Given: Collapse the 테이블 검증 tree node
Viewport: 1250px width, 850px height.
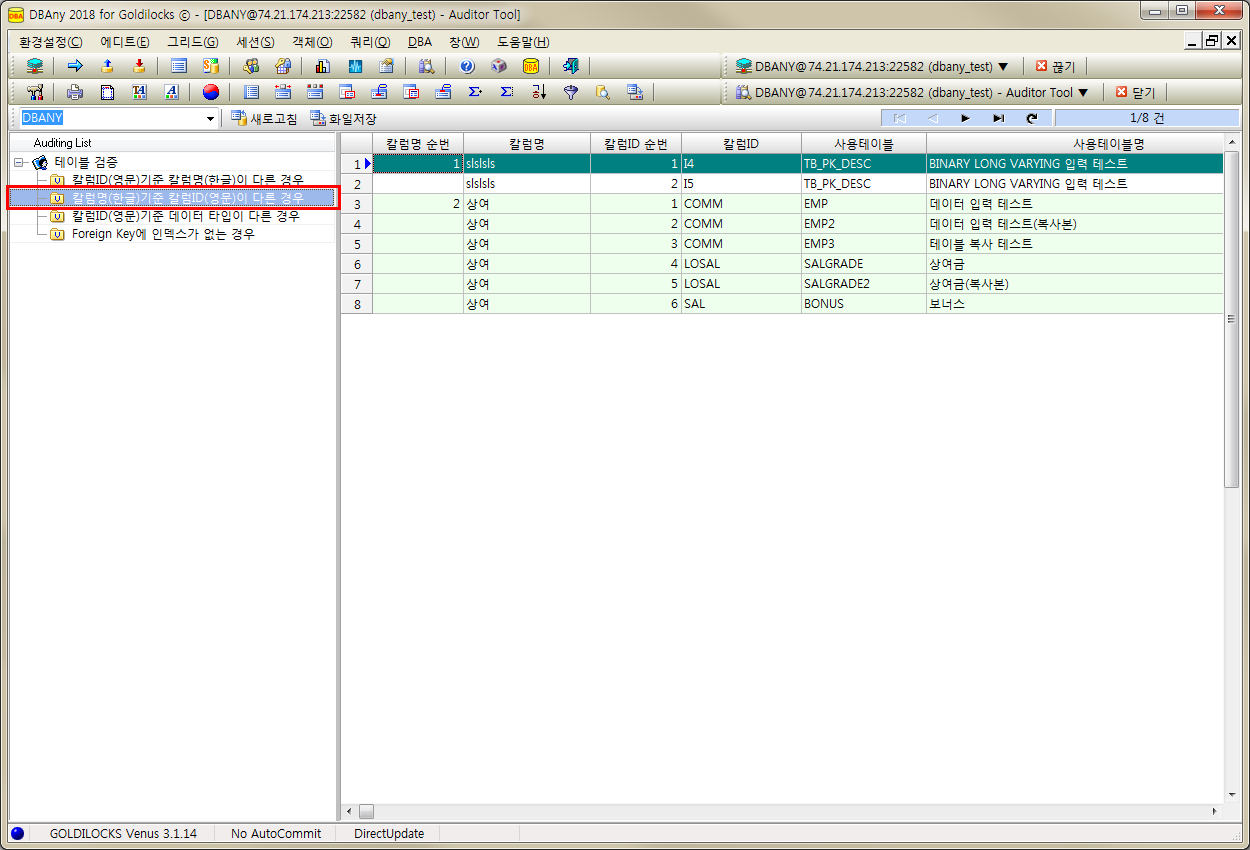Looking at the screenshot, I should (19, 162).
